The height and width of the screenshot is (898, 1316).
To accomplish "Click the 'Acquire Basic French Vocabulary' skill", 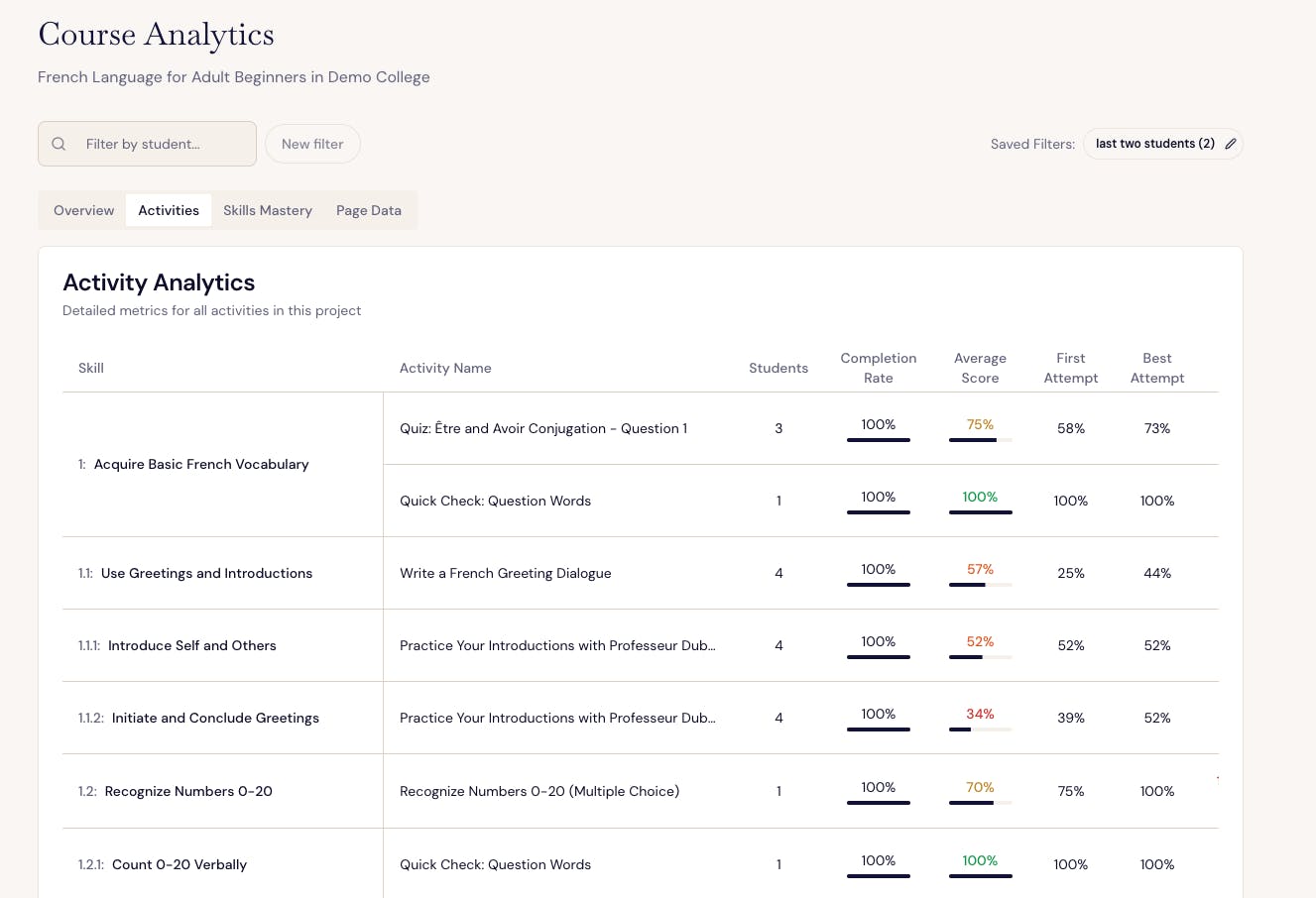I will click(201, 464).
